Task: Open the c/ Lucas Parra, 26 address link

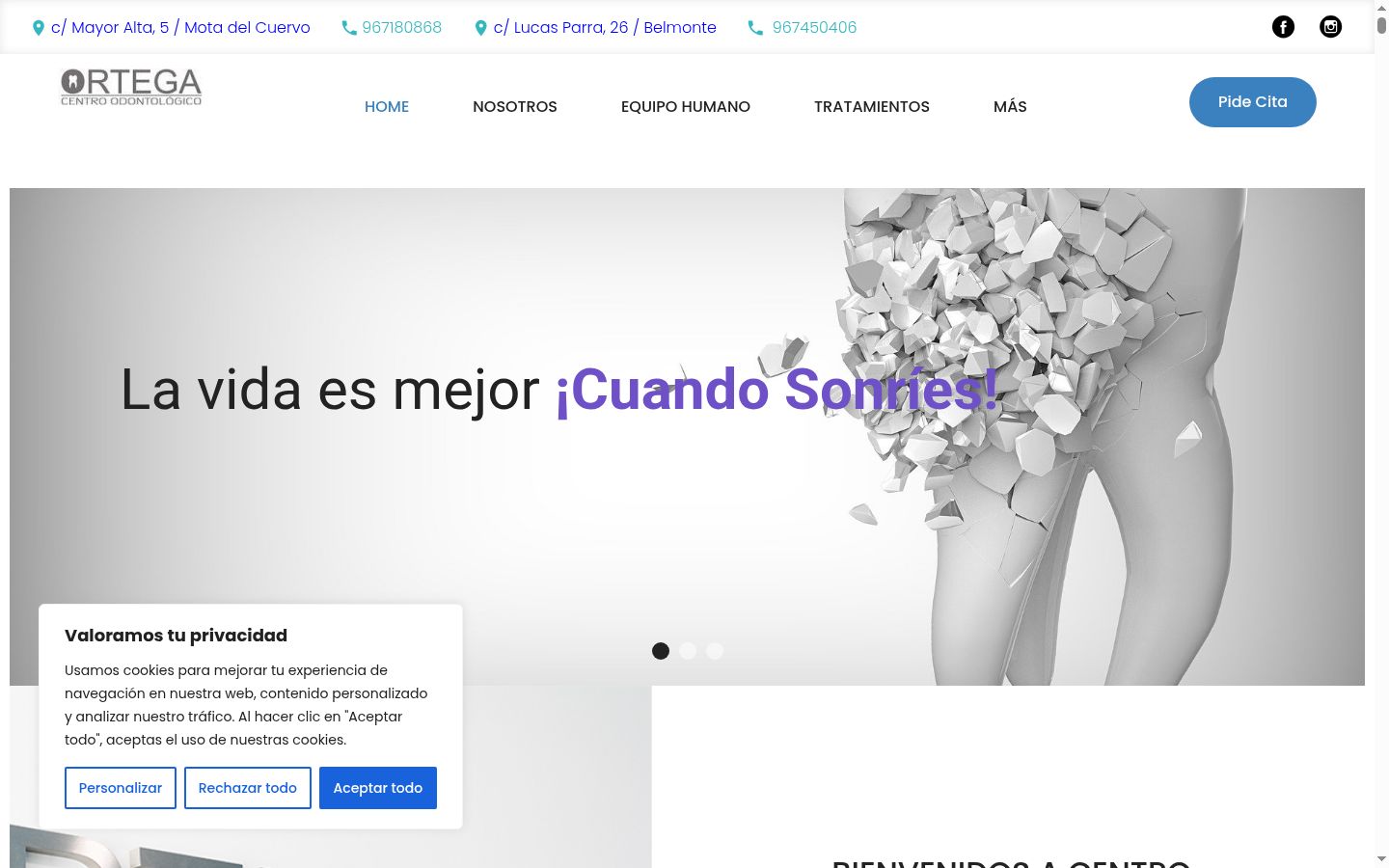Action: pos(605,28)
